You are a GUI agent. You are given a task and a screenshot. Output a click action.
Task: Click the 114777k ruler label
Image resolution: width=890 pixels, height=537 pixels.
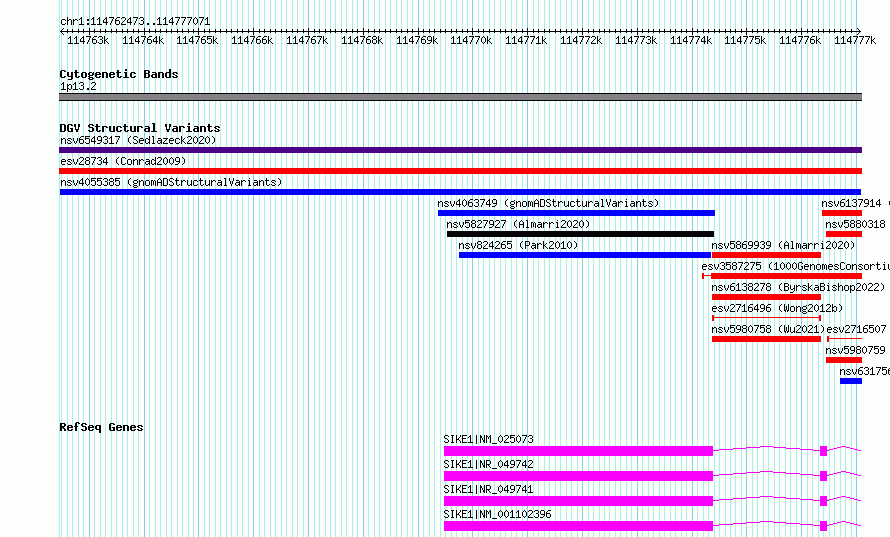click(x=855, y=41)
